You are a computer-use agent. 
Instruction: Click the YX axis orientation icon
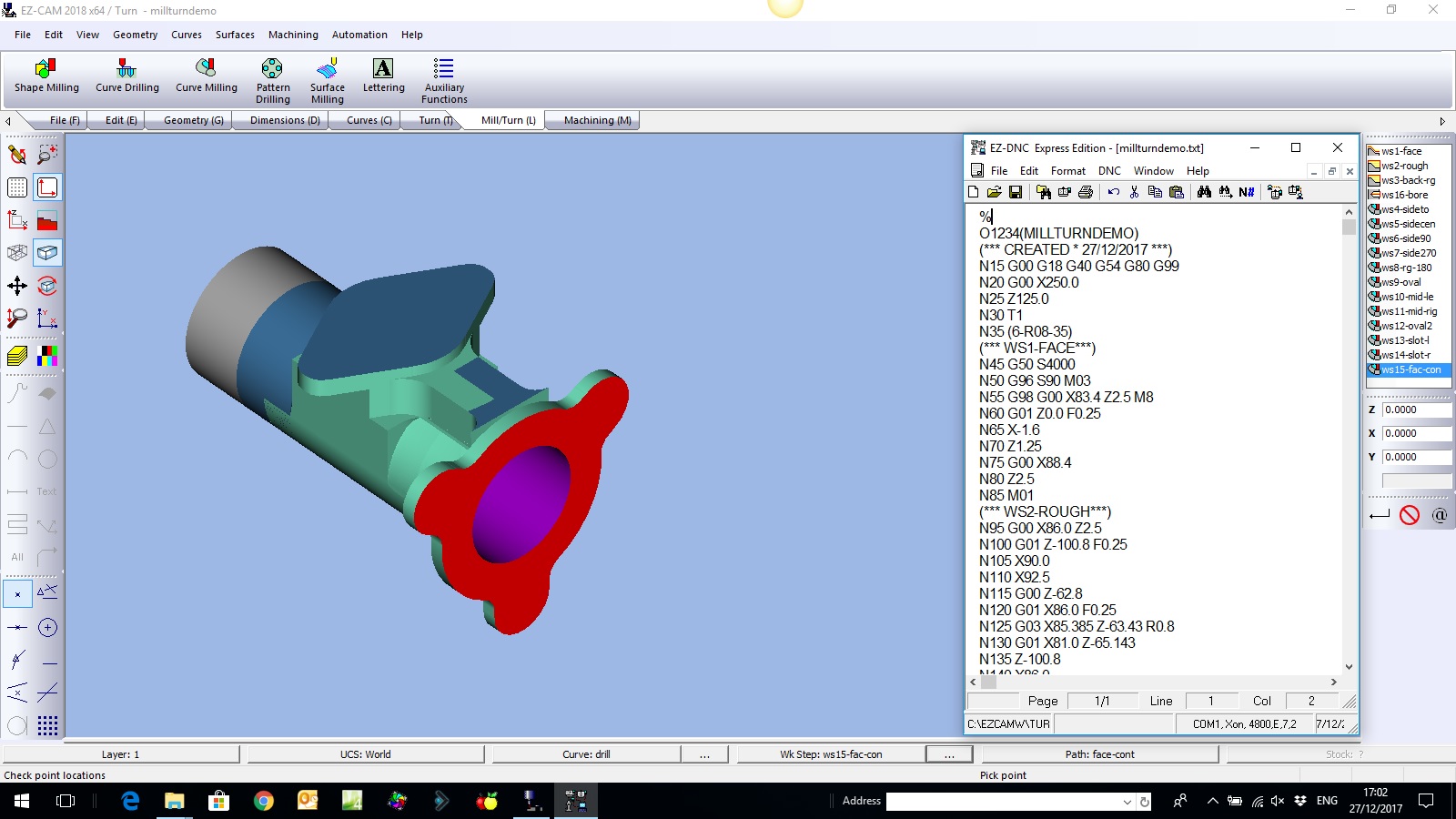point(47,318)
